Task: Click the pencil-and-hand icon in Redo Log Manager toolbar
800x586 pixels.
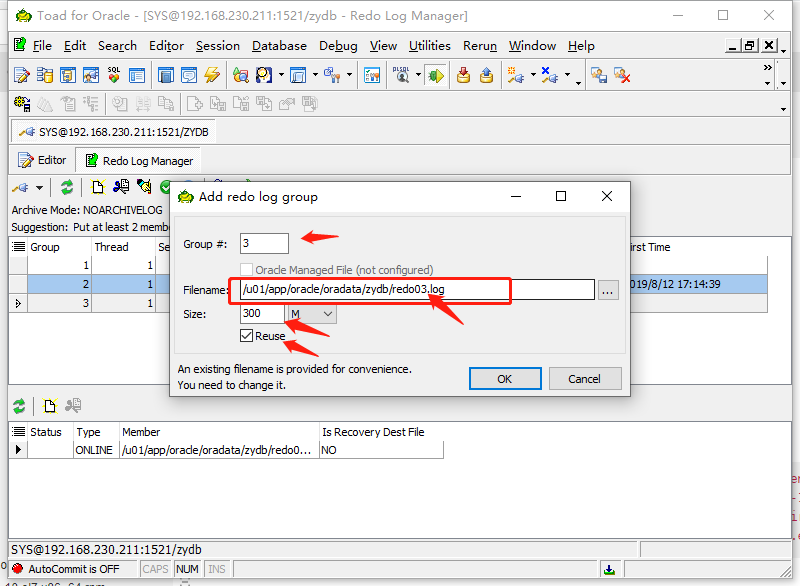Action: [144, 188]
